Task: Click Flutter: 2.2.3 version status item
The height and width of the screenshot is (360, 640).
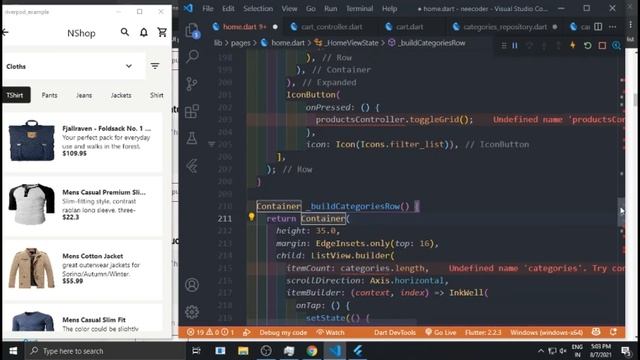Action: click(x=483, y=332)
